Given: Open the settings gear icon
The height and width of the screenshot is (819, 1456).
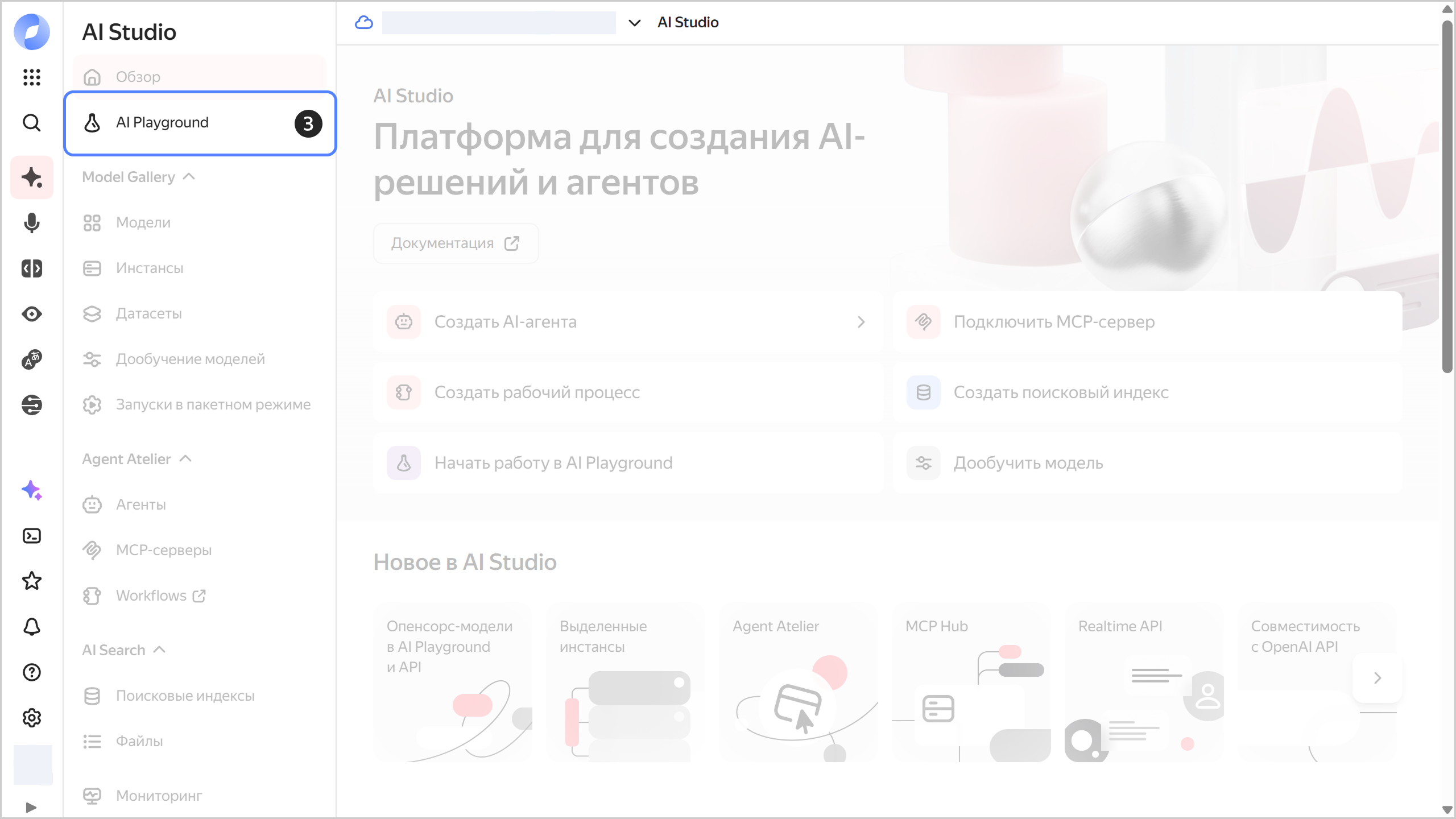Looking at the screenshot, I should click(32, 718).
